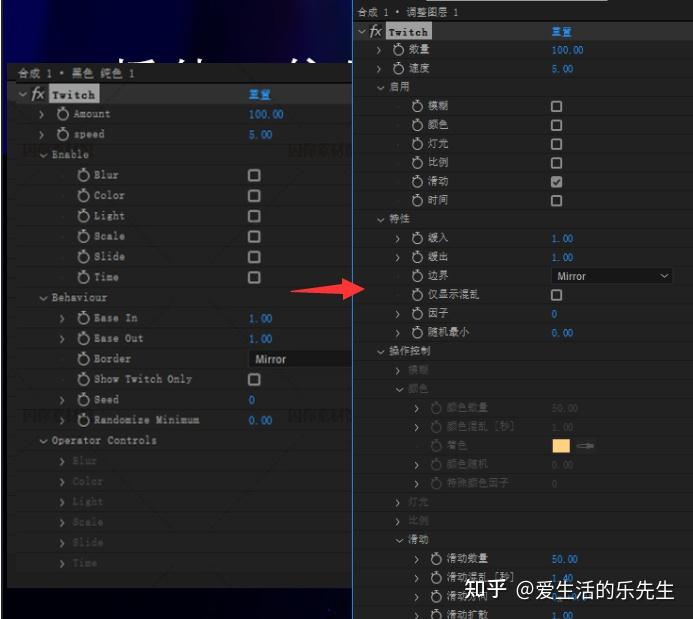Click the stopwatch icon beside Amount

[62, 114]
